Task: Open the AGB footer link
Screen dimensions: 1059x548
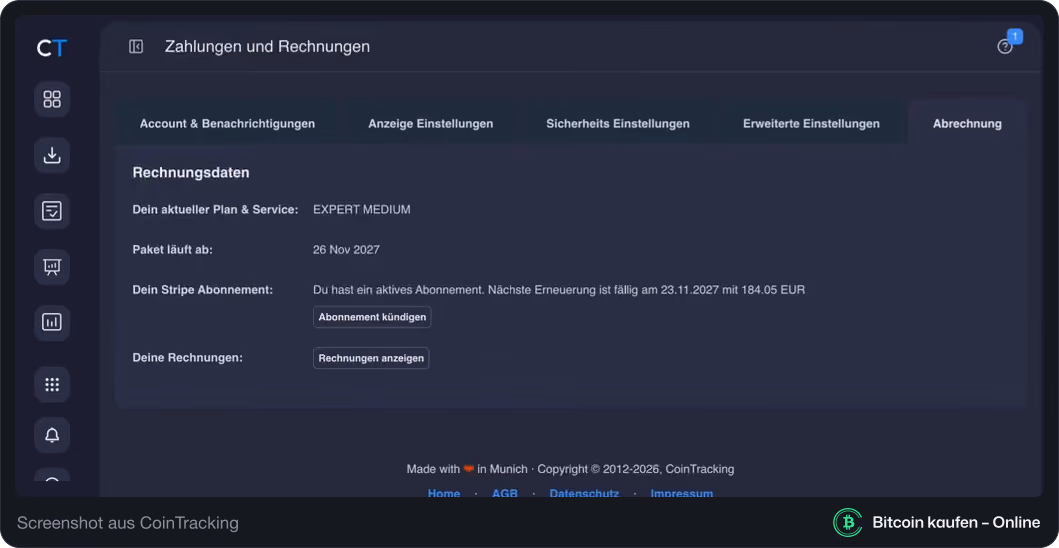Action: [x=505, y=493]
